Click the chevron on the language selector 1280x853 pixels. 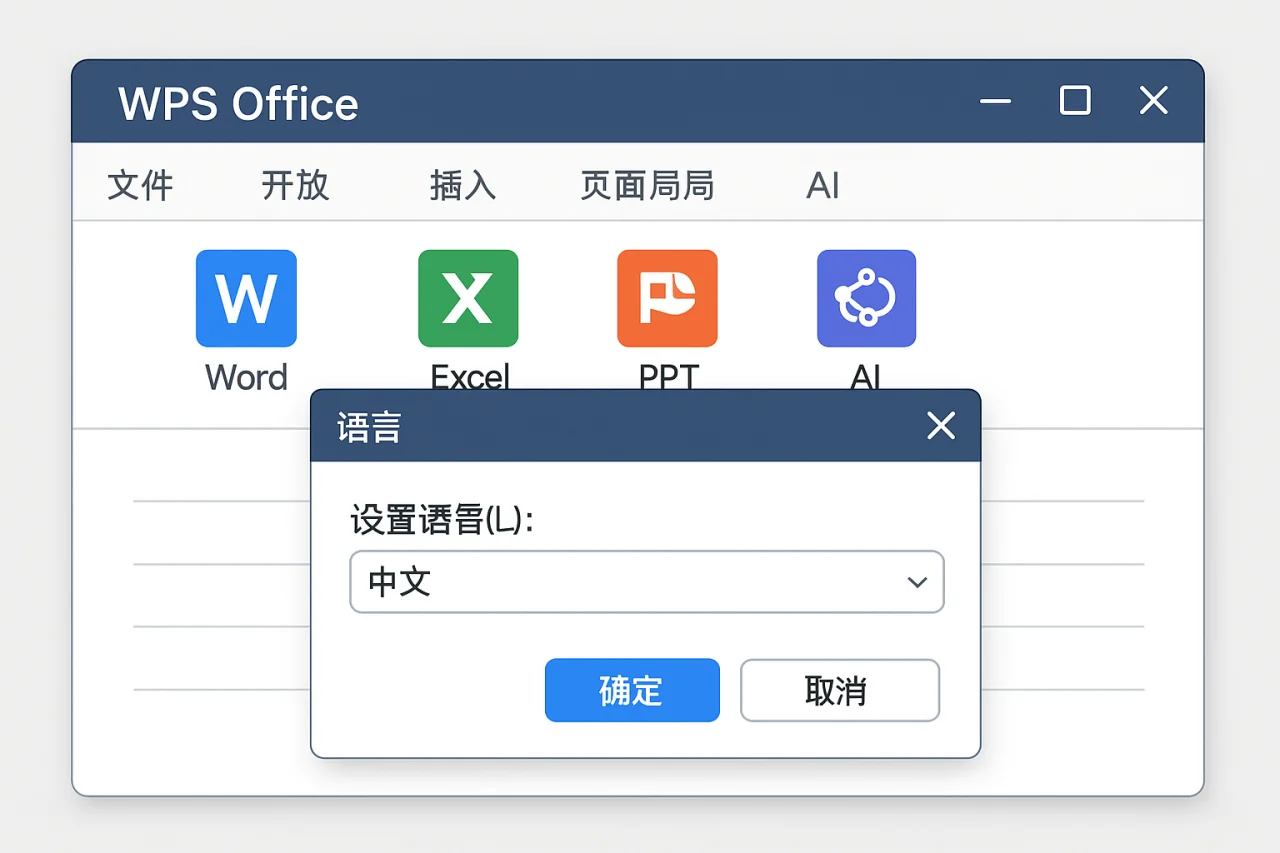point(916,582)
